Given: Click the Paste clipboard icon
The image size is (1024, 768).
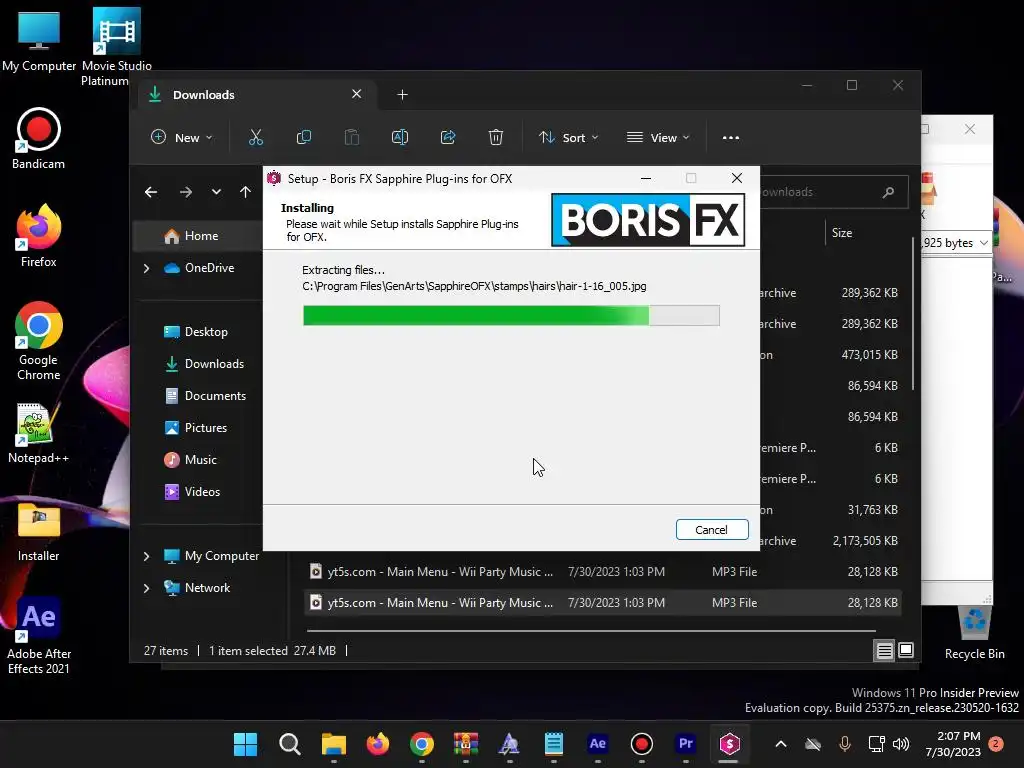Looking at the screenshot, I should 351,138.
